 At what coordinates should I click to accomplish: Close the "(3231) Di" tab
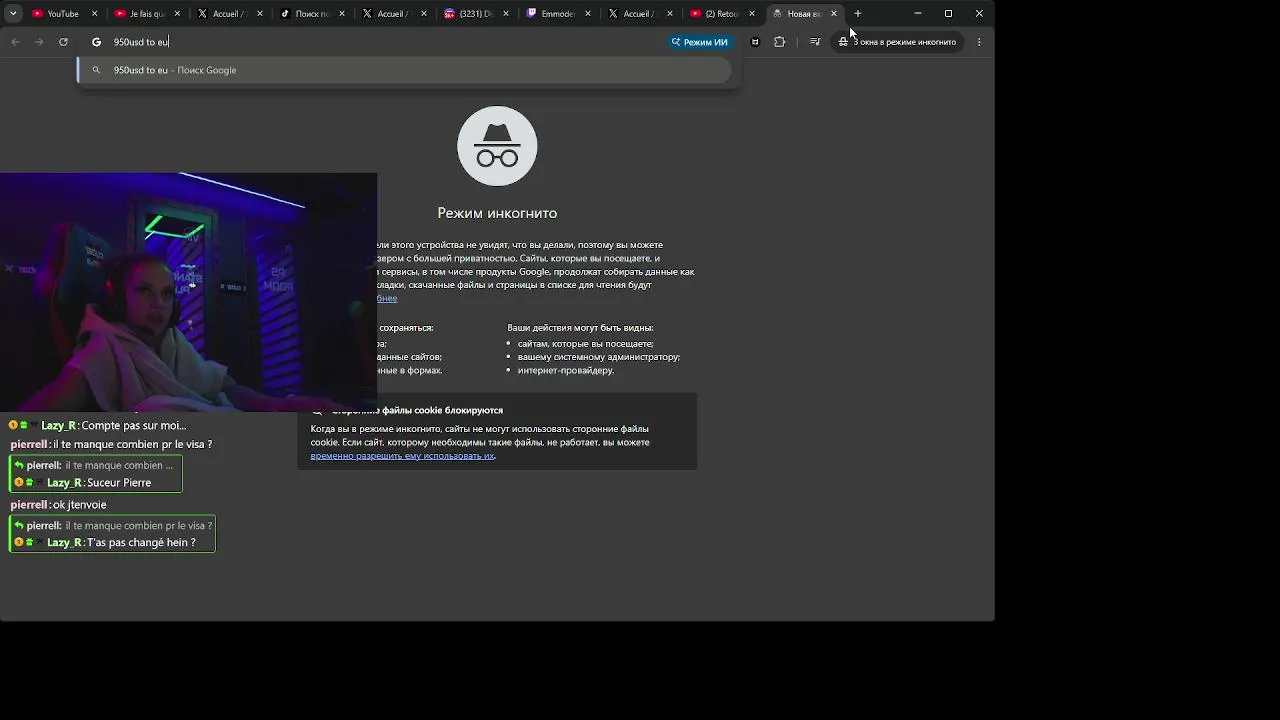tap(505, 14)
